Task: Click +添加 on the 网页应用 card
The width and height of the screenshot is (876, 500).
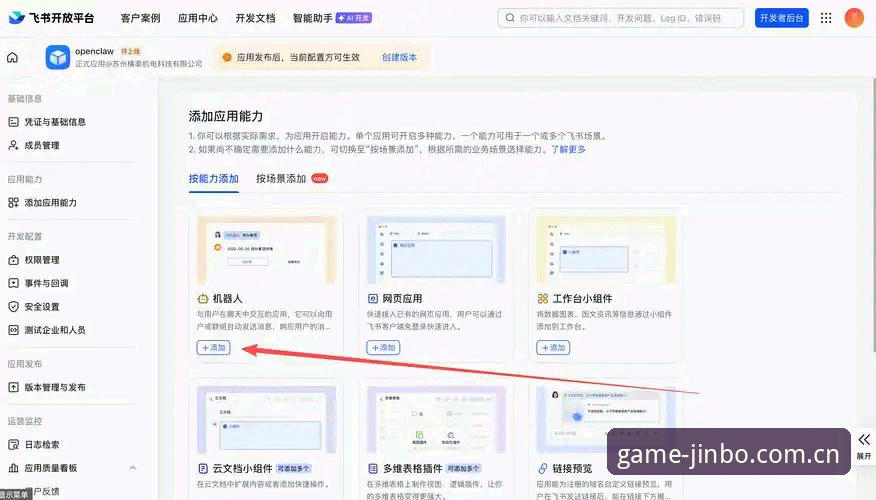Action: click(383, 347)
